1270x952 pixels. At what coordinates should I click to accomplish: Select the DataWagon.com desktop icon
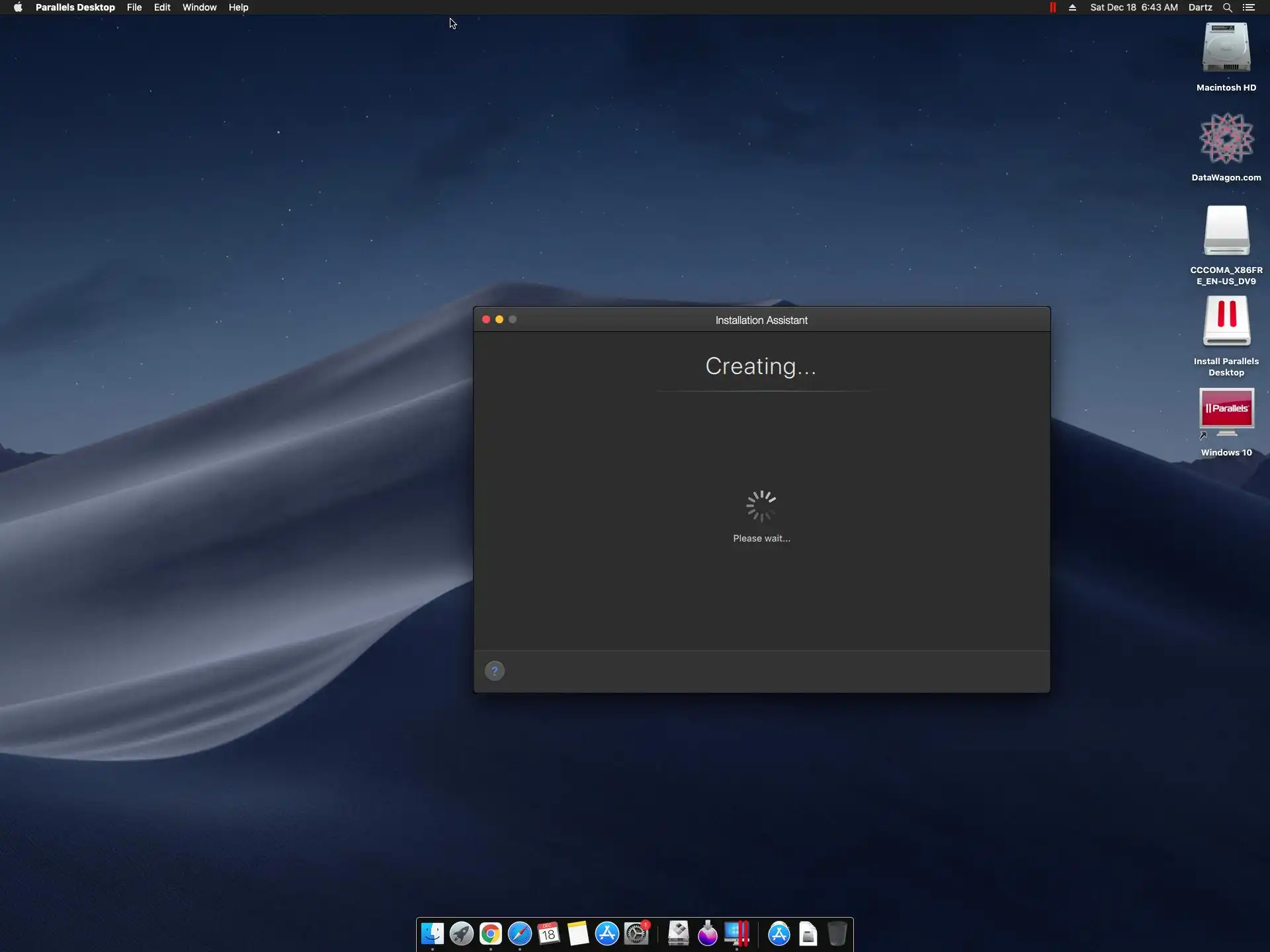1226,139
